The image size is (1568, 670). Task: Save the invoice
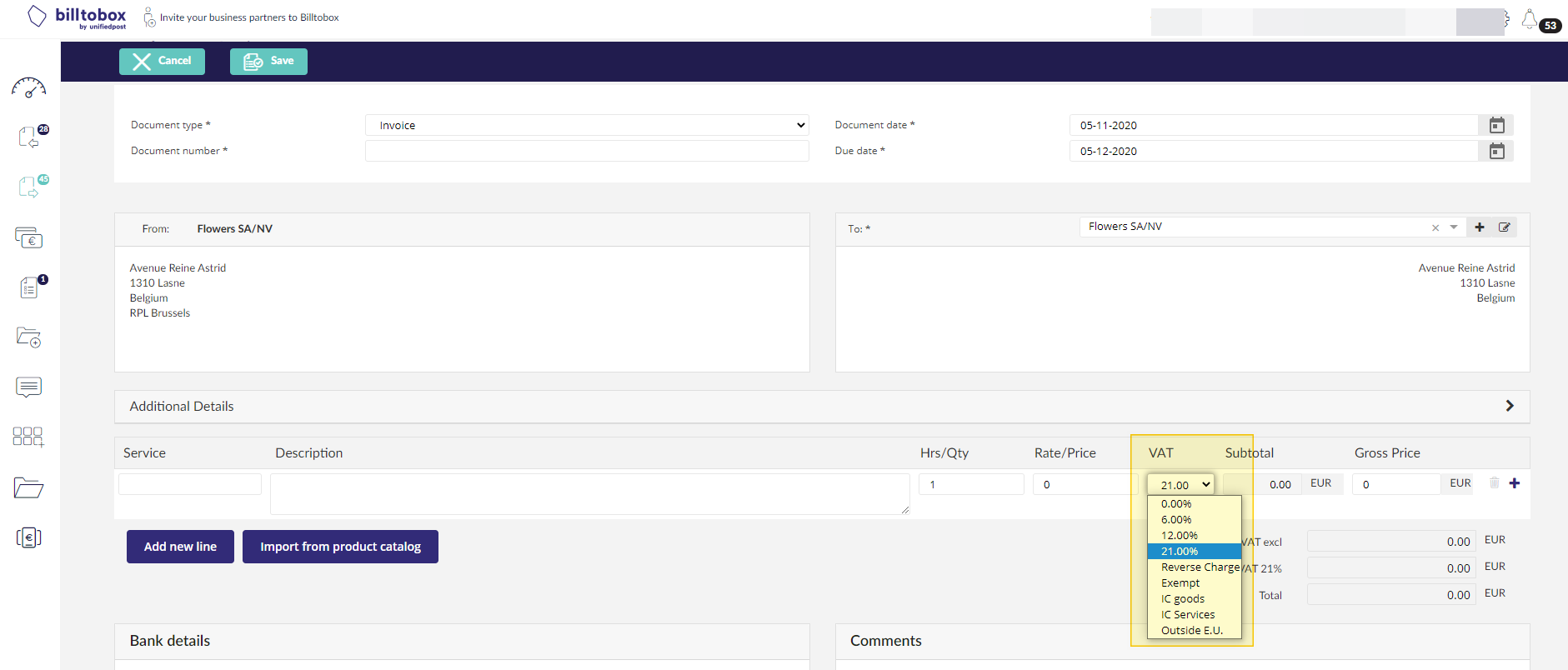(268, 61)
